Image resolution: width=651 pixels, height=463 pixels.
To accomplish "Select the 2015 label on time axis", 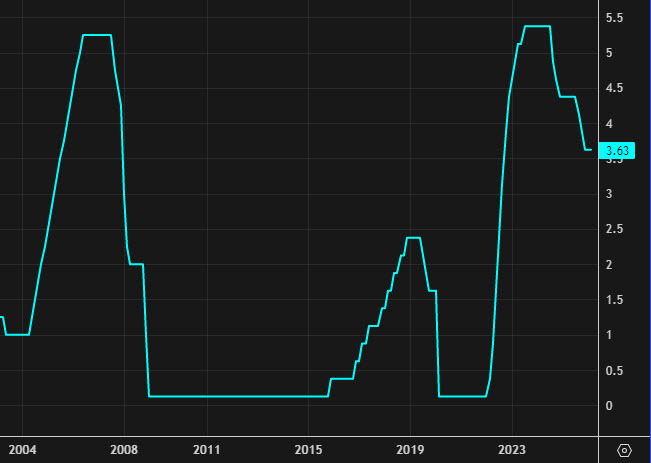I will tap(309, 450).
